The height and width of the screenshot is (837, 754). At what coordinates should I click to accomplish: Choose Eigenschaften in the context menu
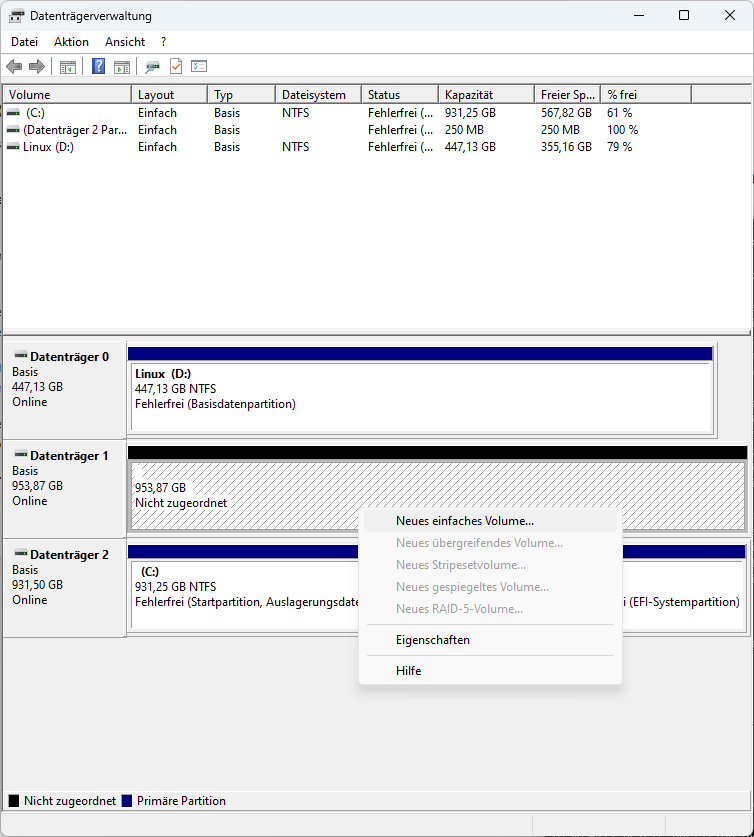click(x=490, y=640)
